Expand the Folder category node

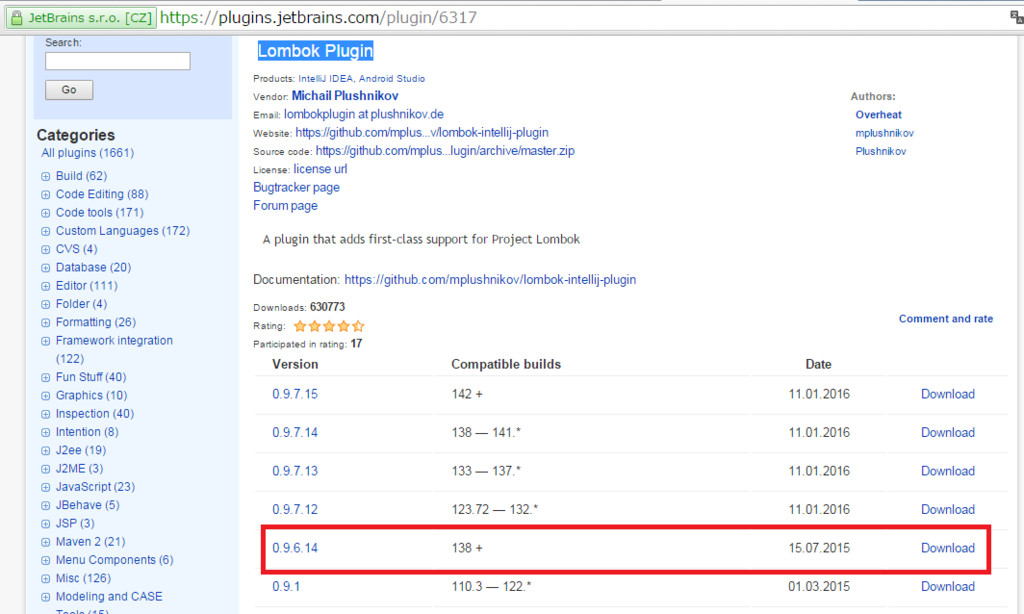(46, 304)
